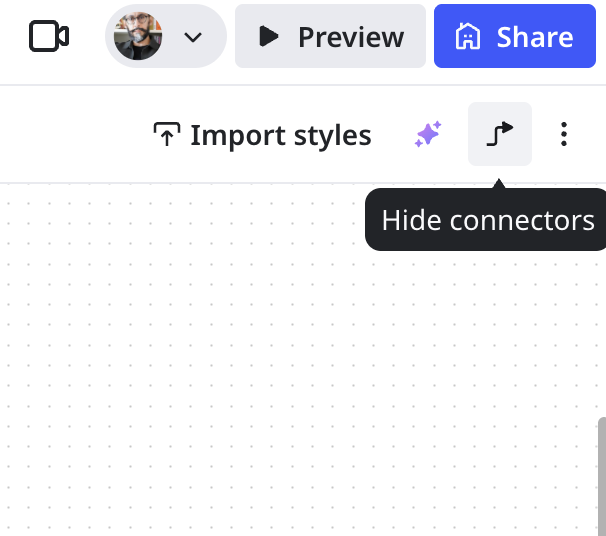Click the upload arrow icon beside Import styles

166,135
